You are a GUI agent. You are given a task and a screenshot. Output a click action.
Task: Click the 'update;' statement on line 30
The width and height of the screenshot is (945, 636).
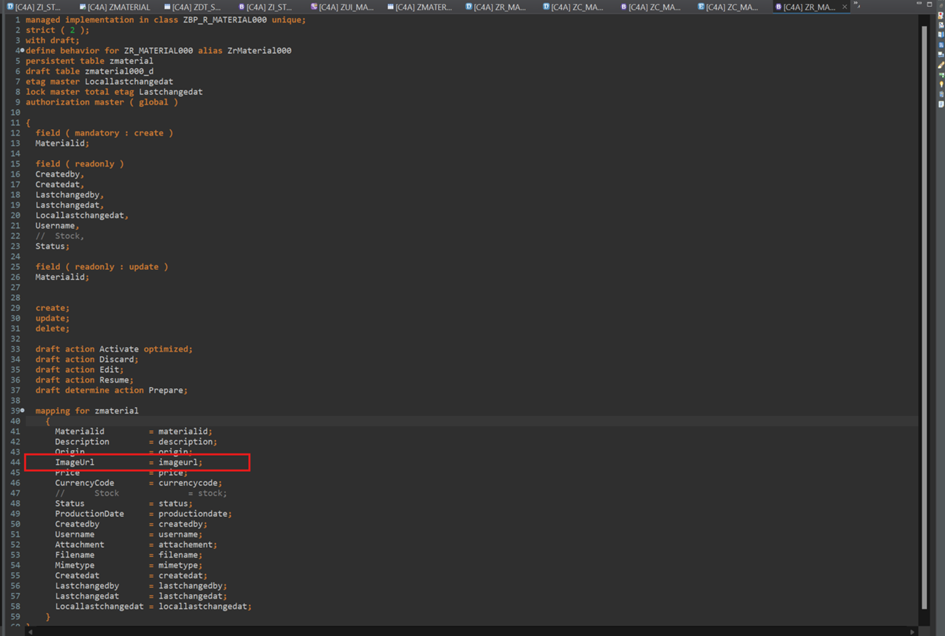coord(52,318)
